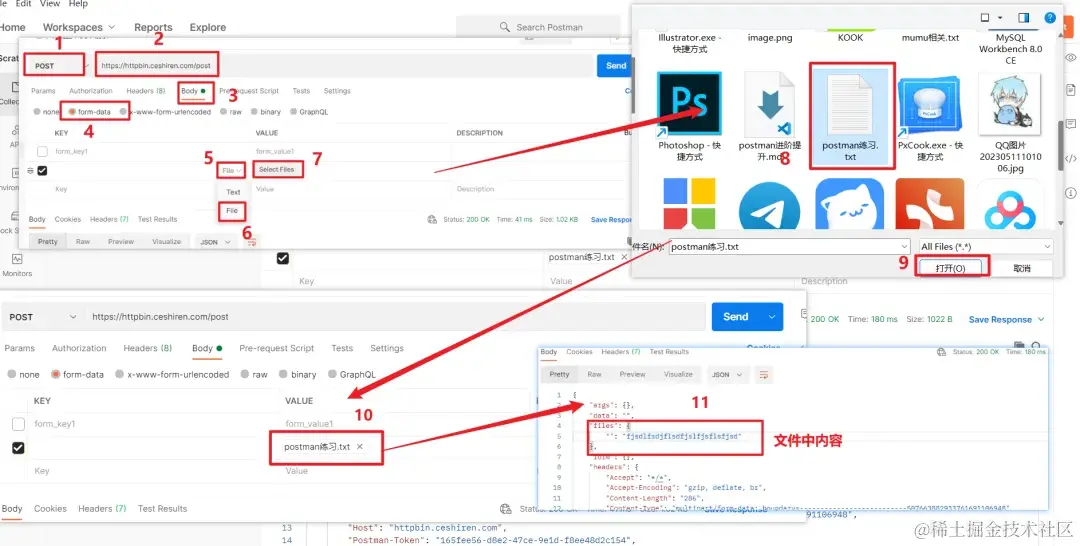Select the PxCook.exe shortcut icon

[x=930, y=105]
